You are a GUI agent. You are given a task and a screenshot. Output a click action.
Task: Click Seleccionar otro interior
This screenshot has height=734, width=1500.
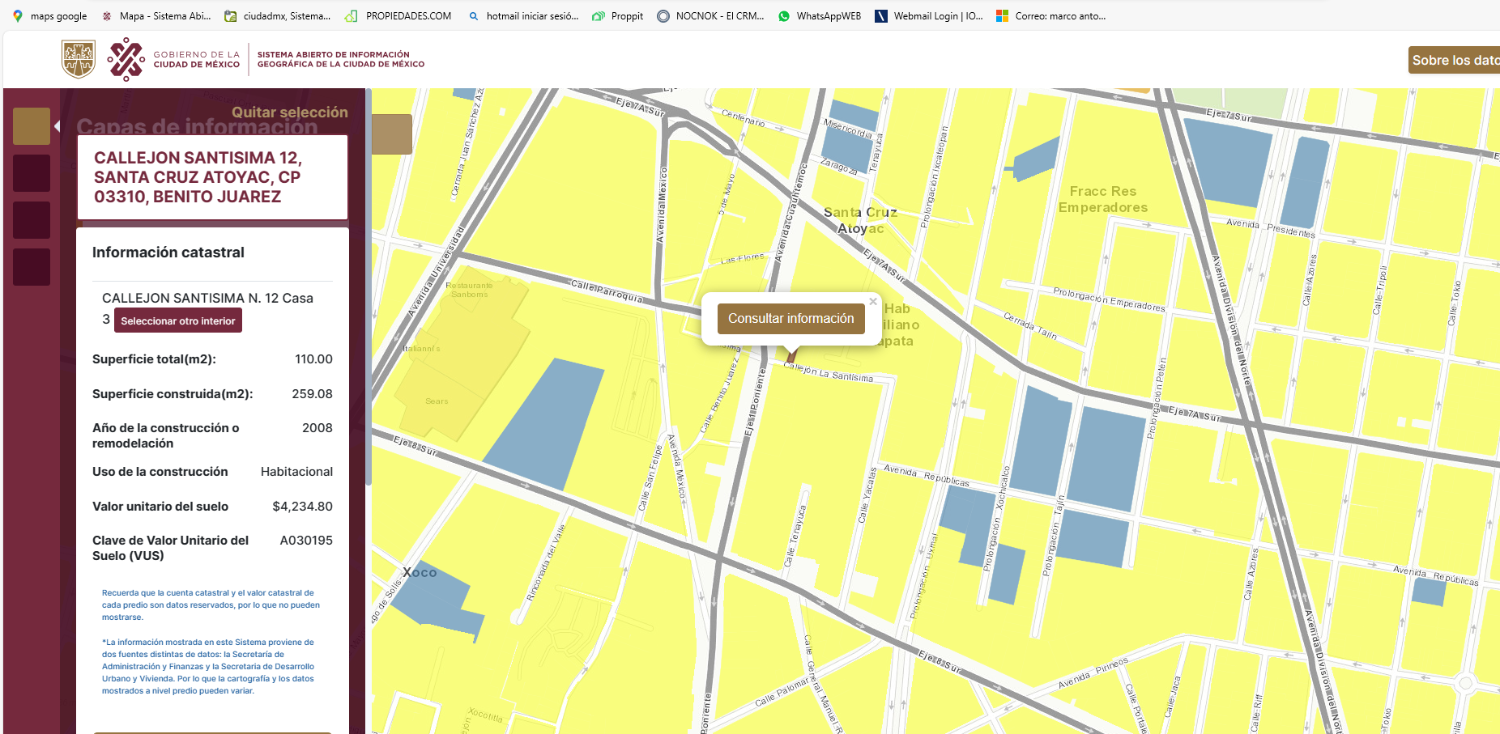click(178, 321)
